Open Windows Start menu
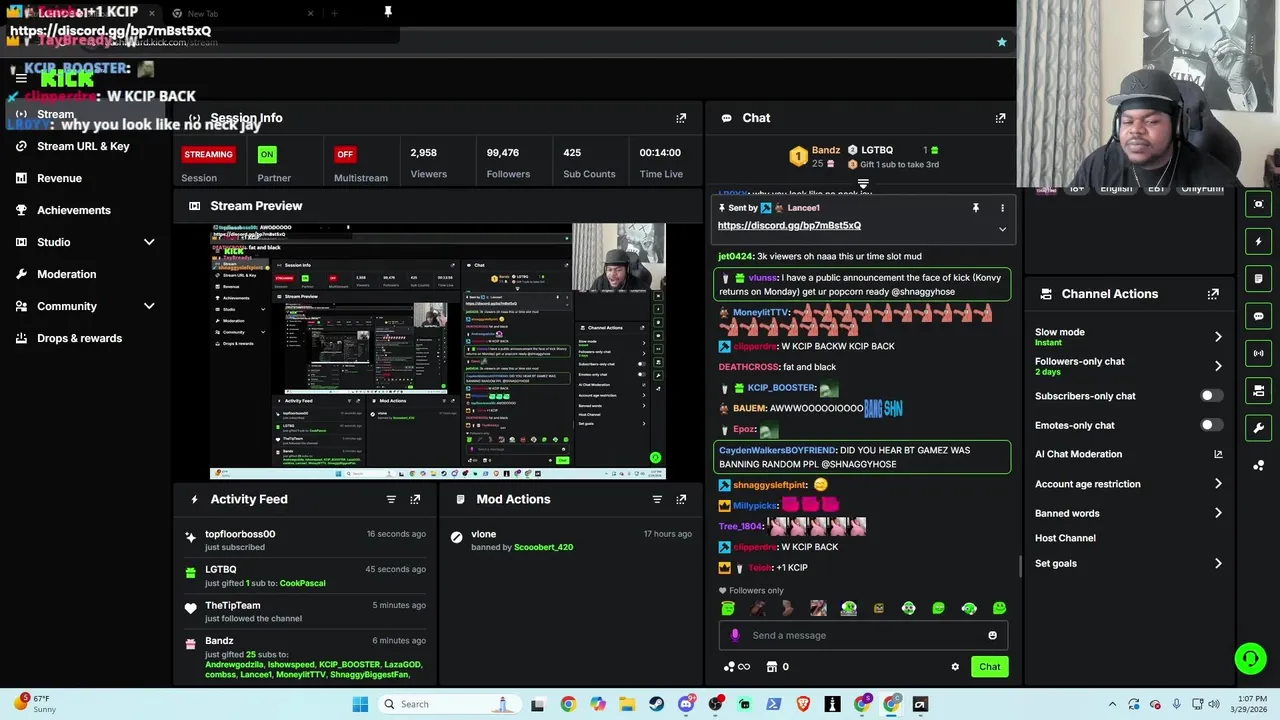Screen dimensions: 1280x720 pos(360,704)
